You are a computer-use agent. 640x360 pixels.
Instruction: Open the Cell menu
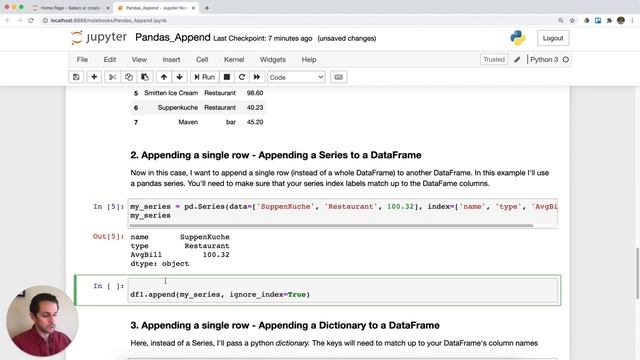pos(202,60)
